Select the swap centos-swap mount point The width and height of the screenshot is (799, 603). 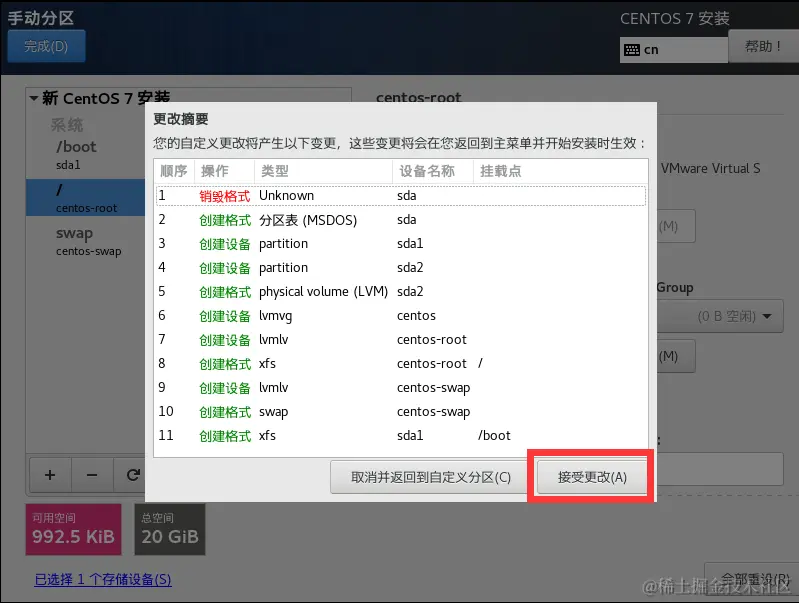click(86, 241)
